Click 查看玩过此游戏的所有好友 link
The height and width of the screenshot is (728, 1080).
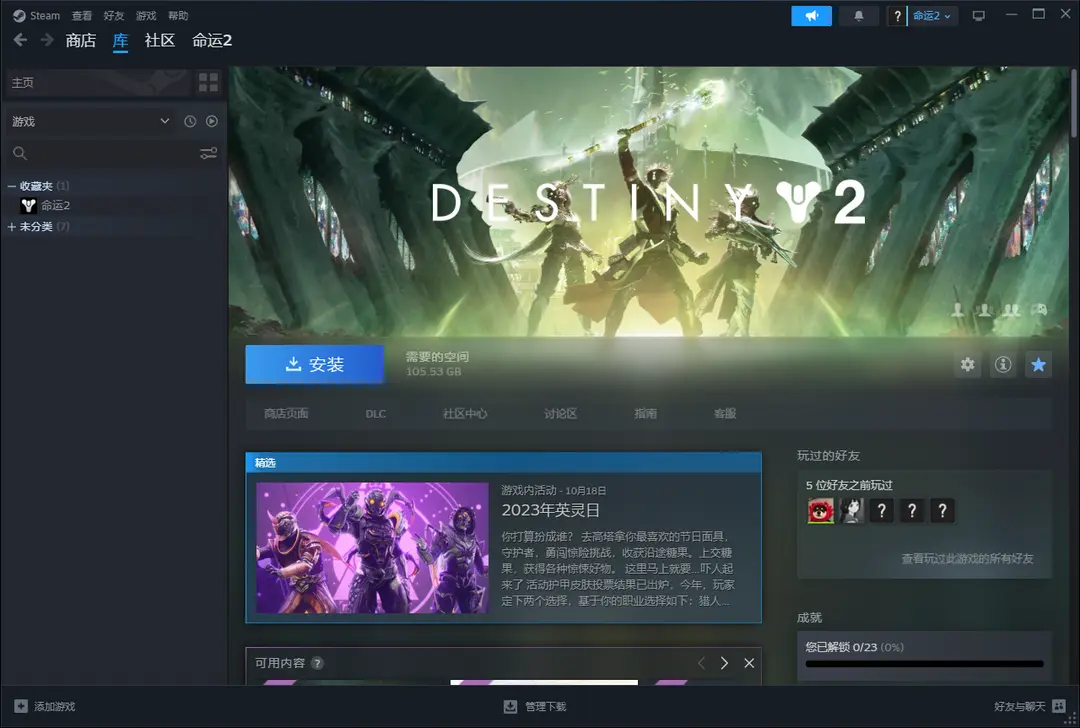pos(967,559)
